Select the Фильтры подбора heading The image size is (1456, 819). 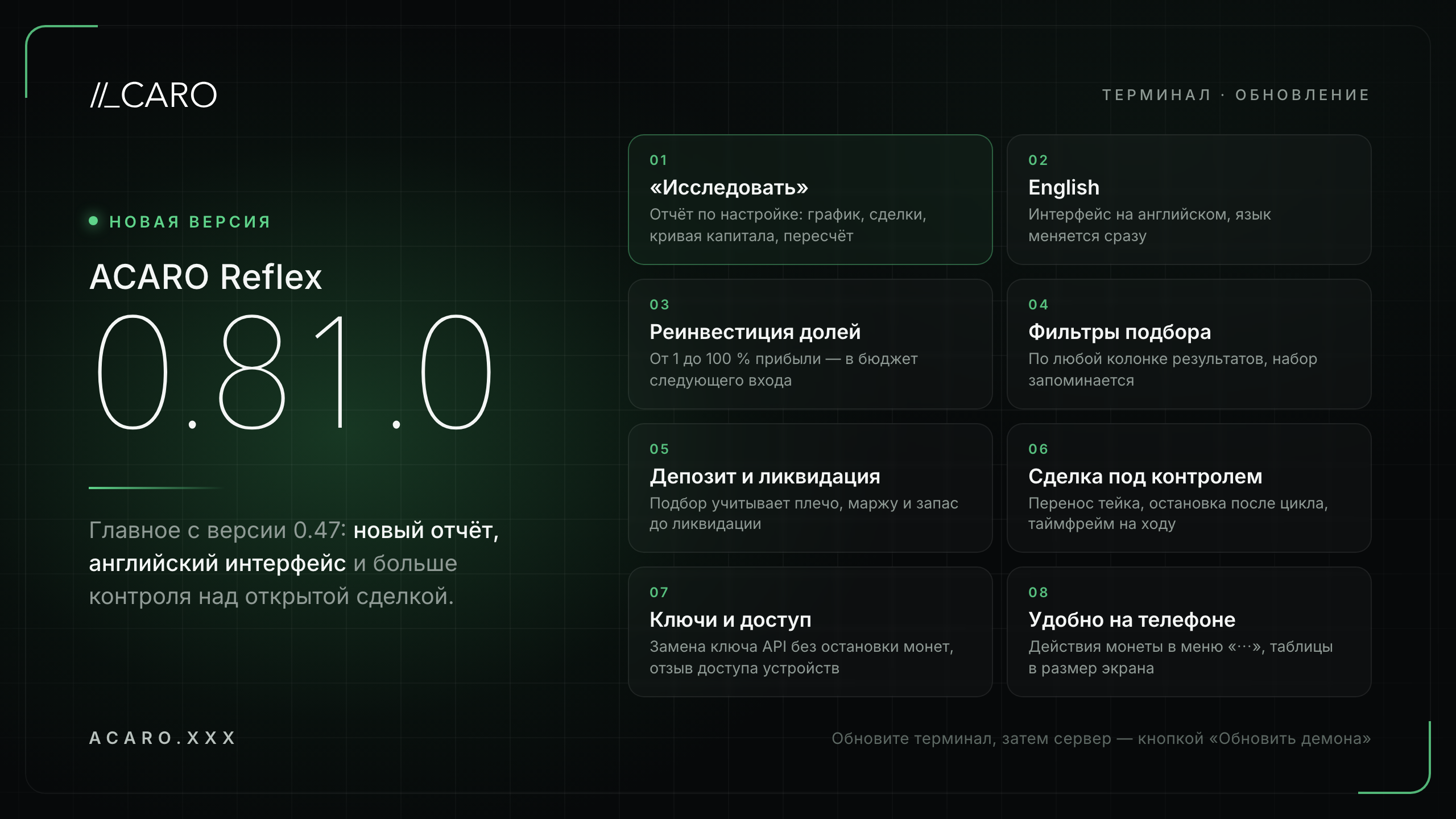(1119, 332)
